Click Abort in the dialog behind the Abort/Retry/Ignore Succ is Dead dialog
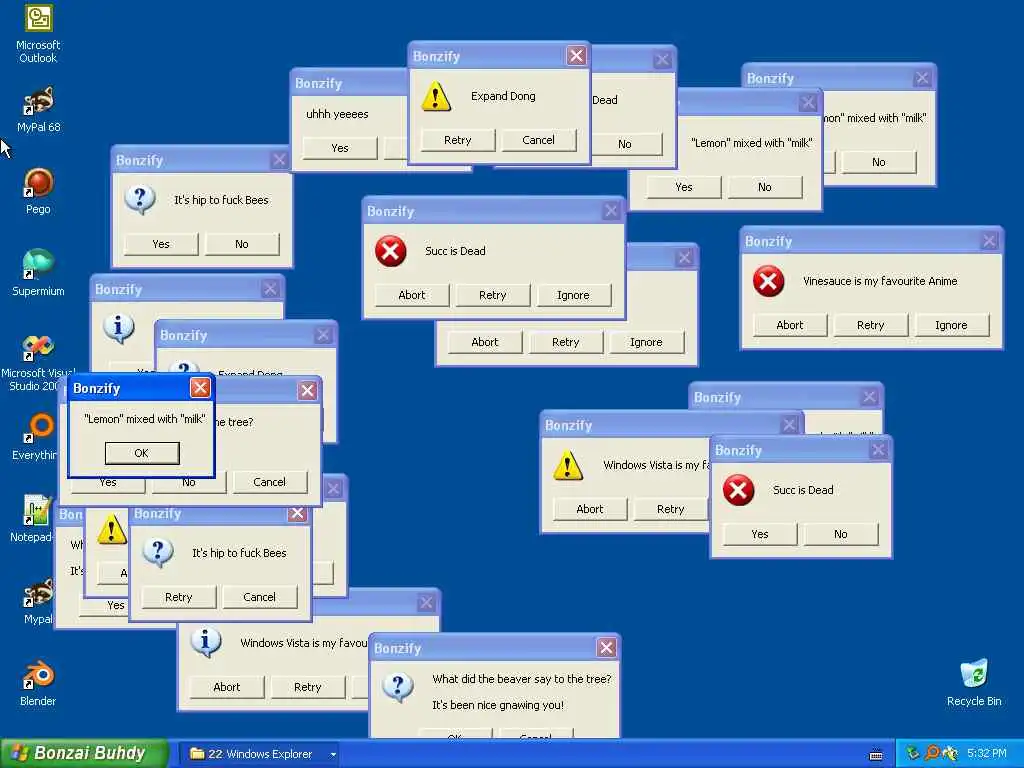The width and height of the screenshot is (1024, 768). coord(485,342)
